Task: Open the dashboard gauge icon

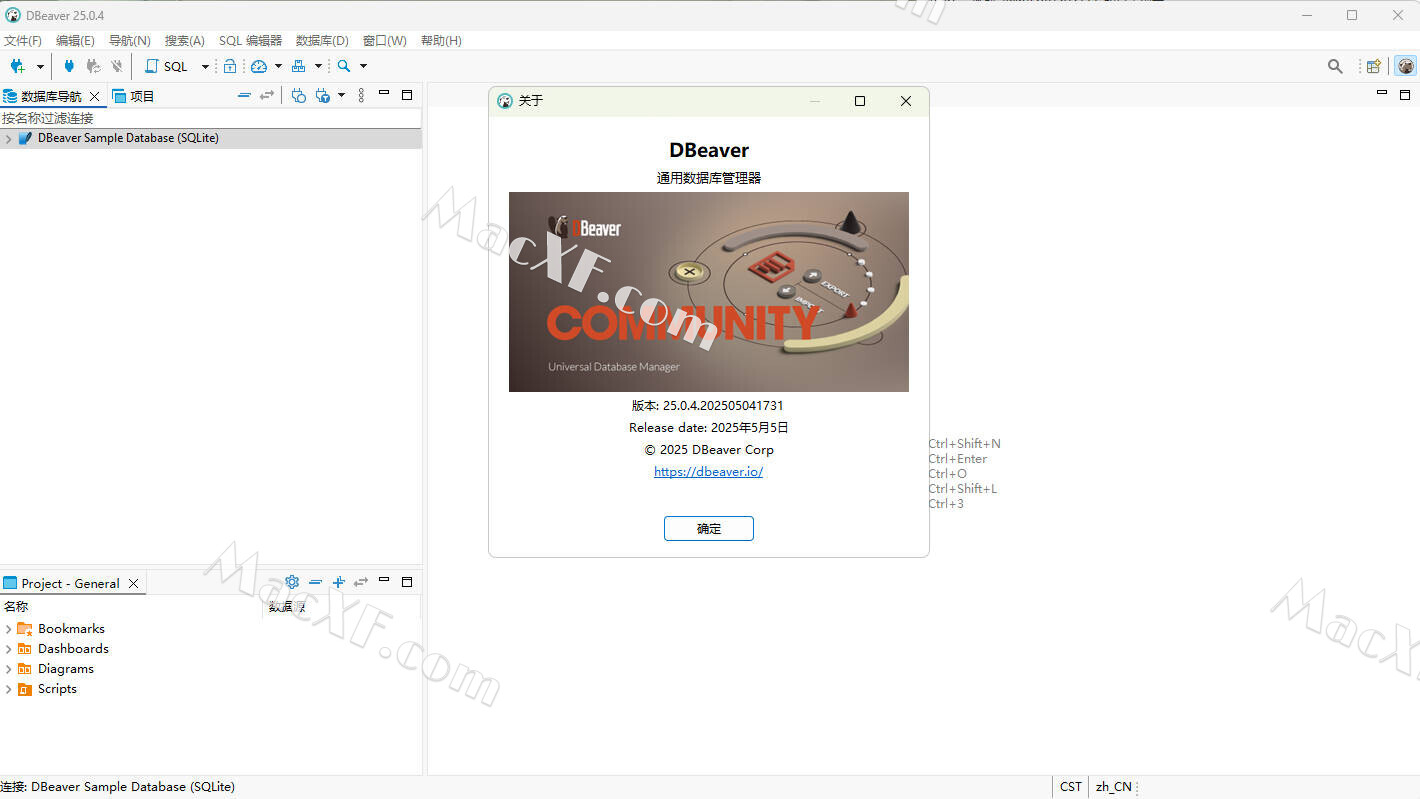Action: point(259,66)
